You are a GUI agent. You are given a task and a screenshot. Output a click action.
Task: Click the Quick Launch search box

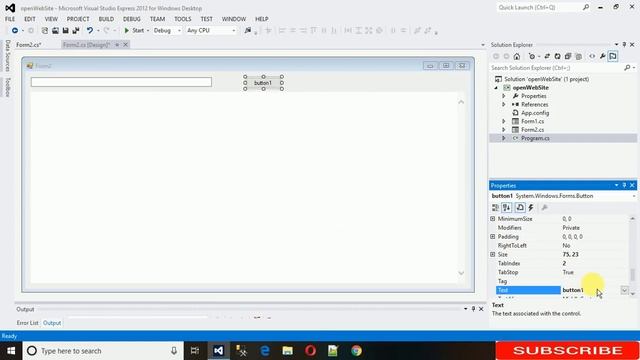[x=539, y=8]
